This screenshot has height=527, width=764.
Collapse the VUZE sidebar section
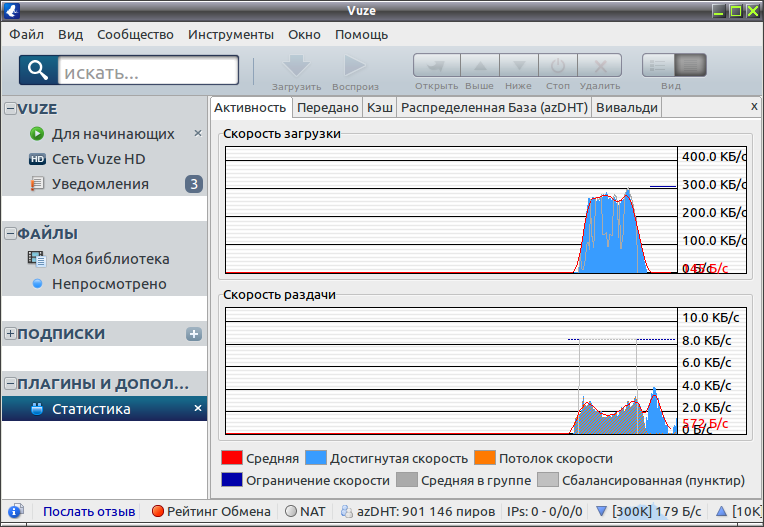10,109
